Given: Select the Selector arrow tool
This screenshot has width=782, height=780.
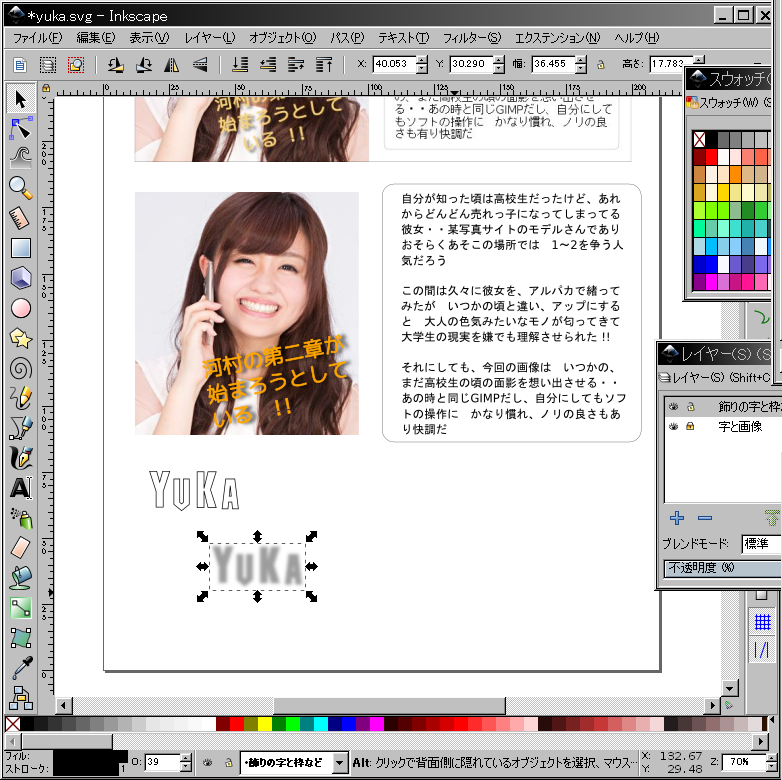Looking at the screenshot, I should tap(20, 99).
